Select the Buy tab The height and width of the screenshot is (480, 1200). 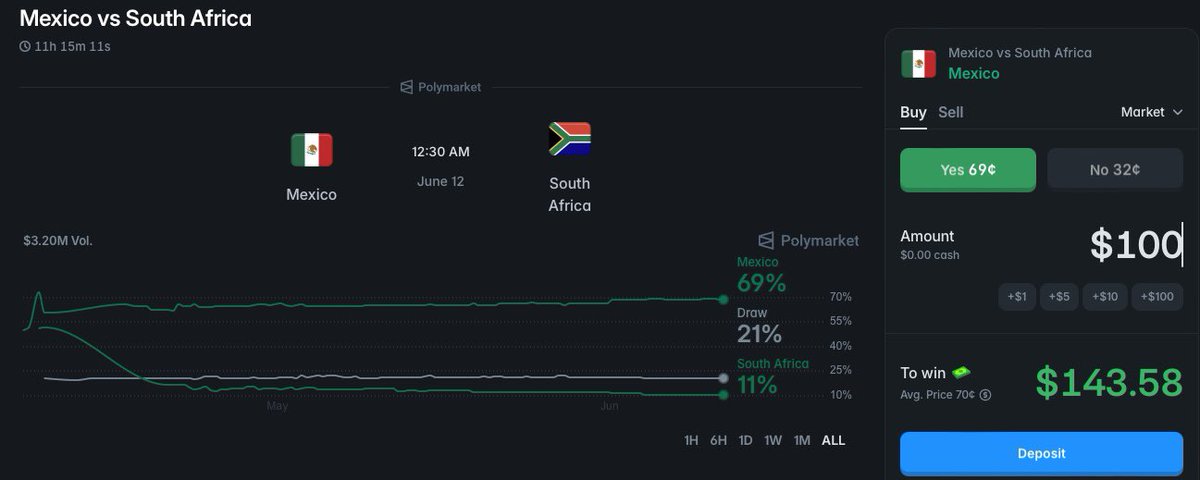click(x=913, y=112)
